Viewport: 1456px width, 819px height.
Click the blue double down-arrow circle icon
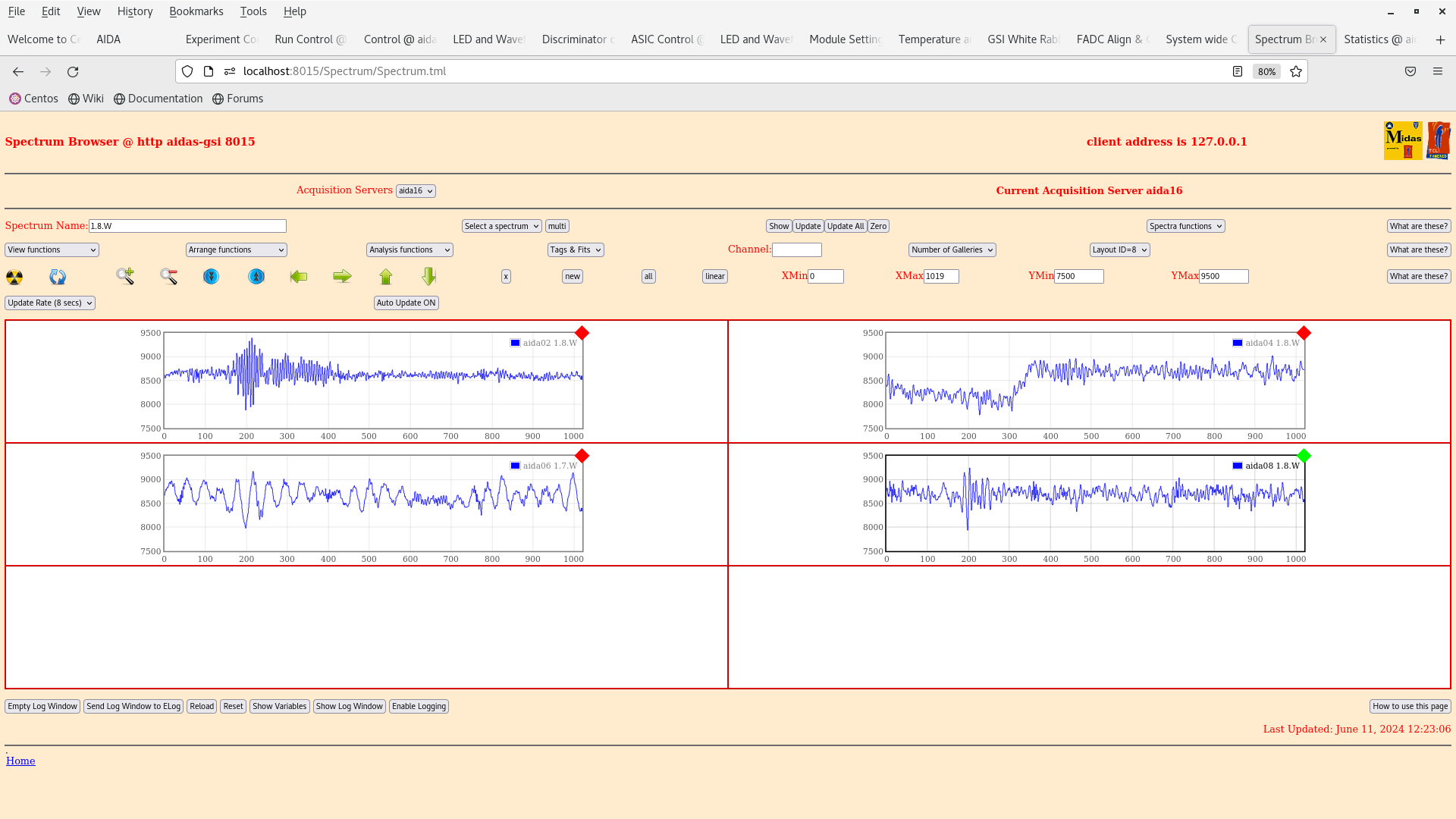click(211, 277)
